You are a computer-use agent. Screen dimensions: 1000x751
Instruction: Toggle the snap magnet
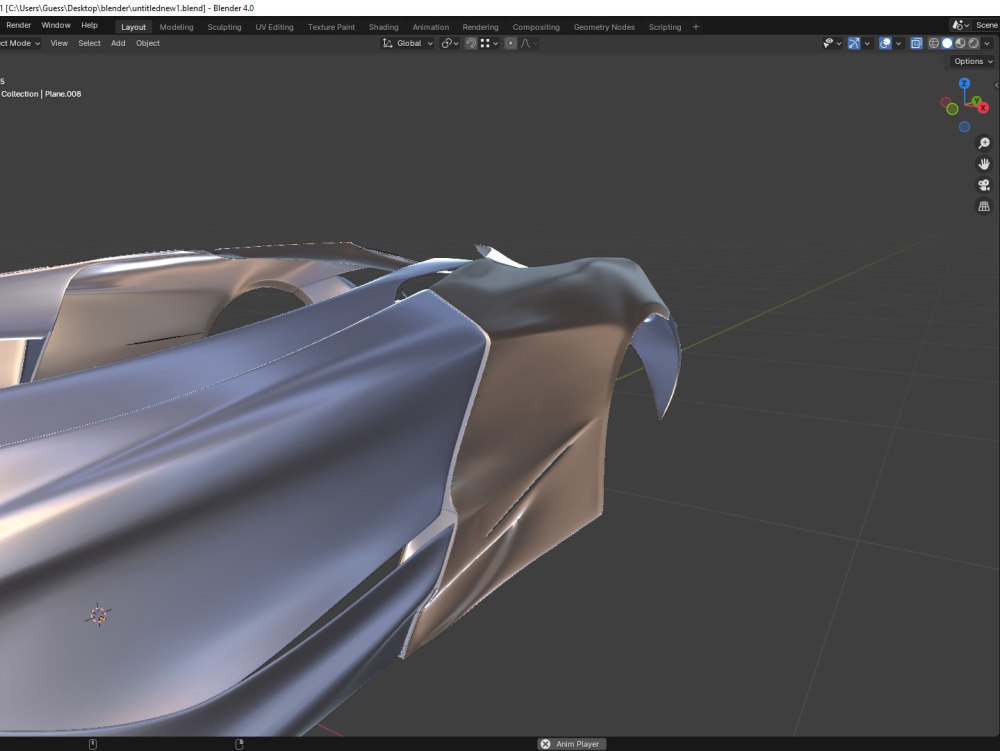(471, 43)
